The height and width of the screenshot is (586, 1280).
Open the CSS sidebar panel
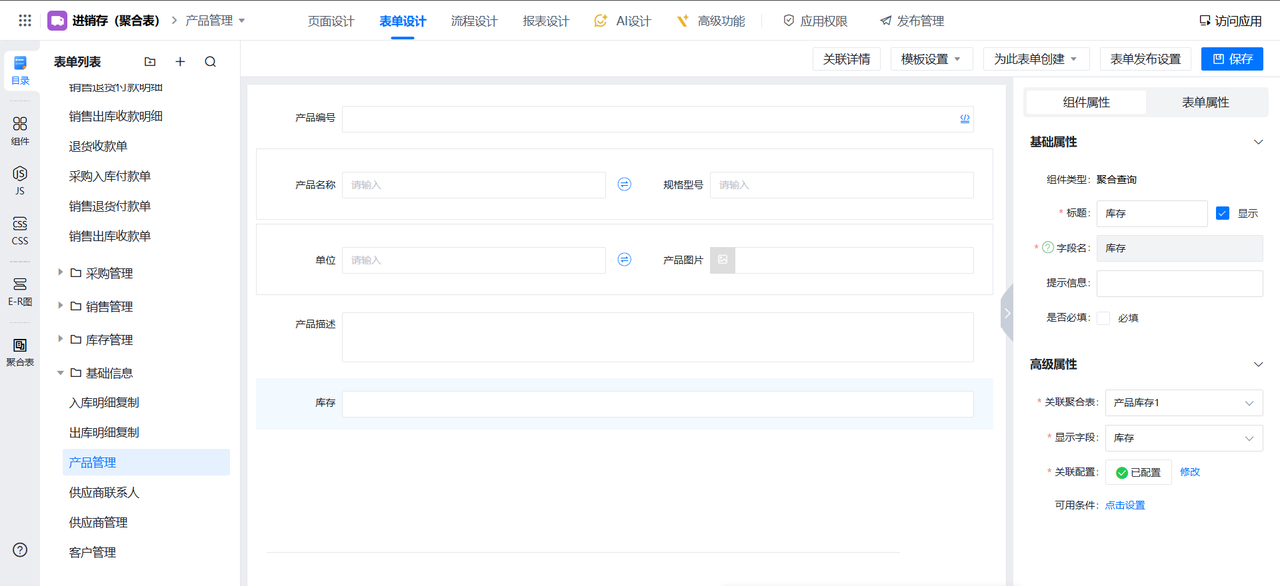(x=20, y=230)
